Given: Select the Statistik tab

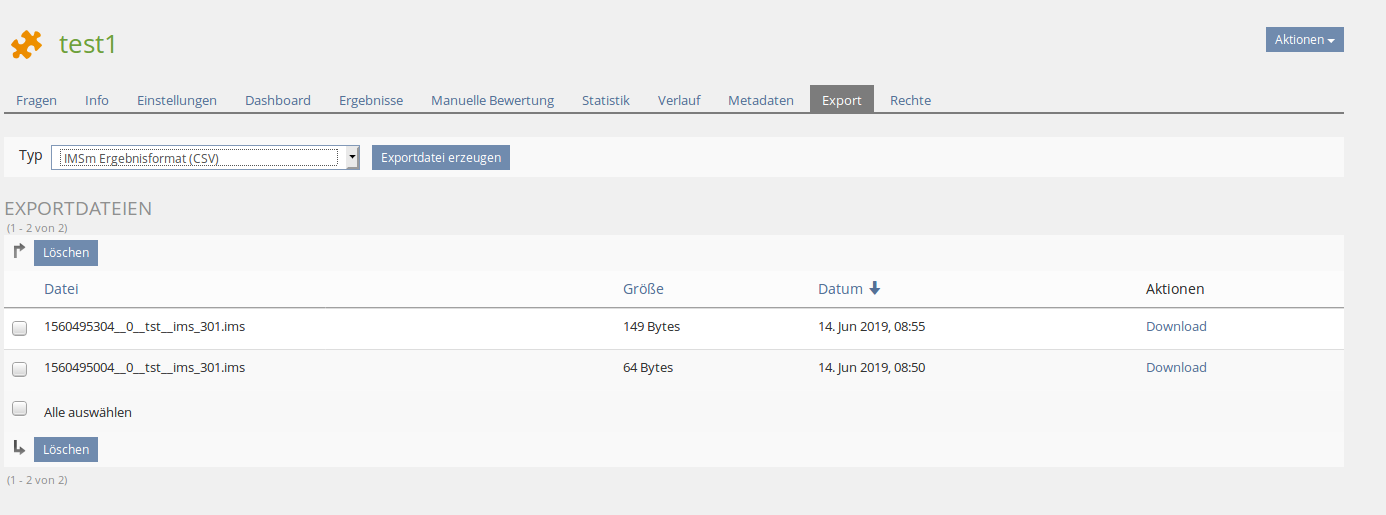Looking at the screenshot, I should point(606,100).
